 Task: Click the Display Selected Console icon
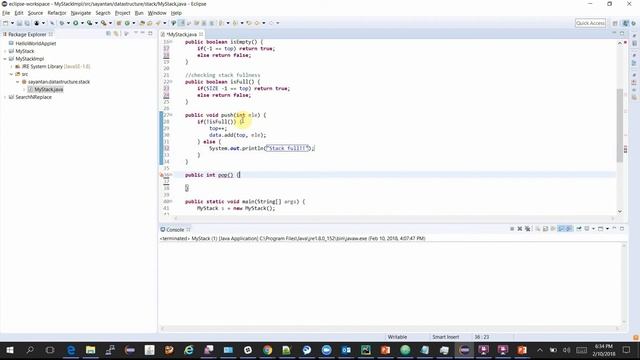click(x=587, y=229)
